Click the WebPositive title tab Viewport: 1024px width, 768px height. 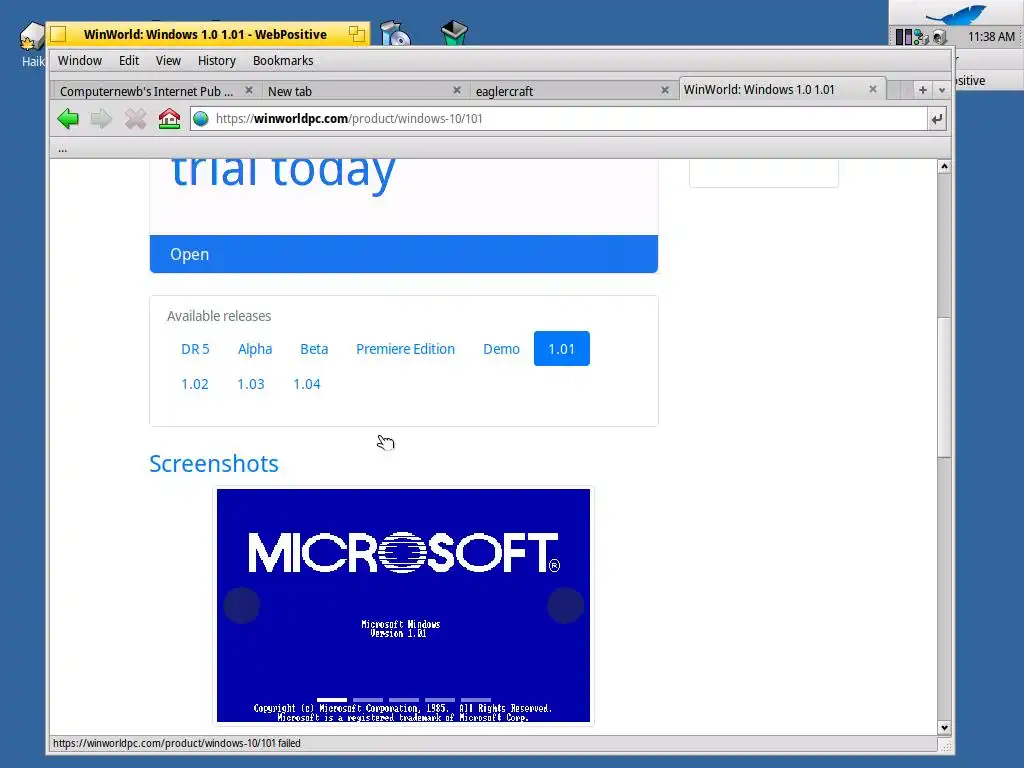pos(205,34)
